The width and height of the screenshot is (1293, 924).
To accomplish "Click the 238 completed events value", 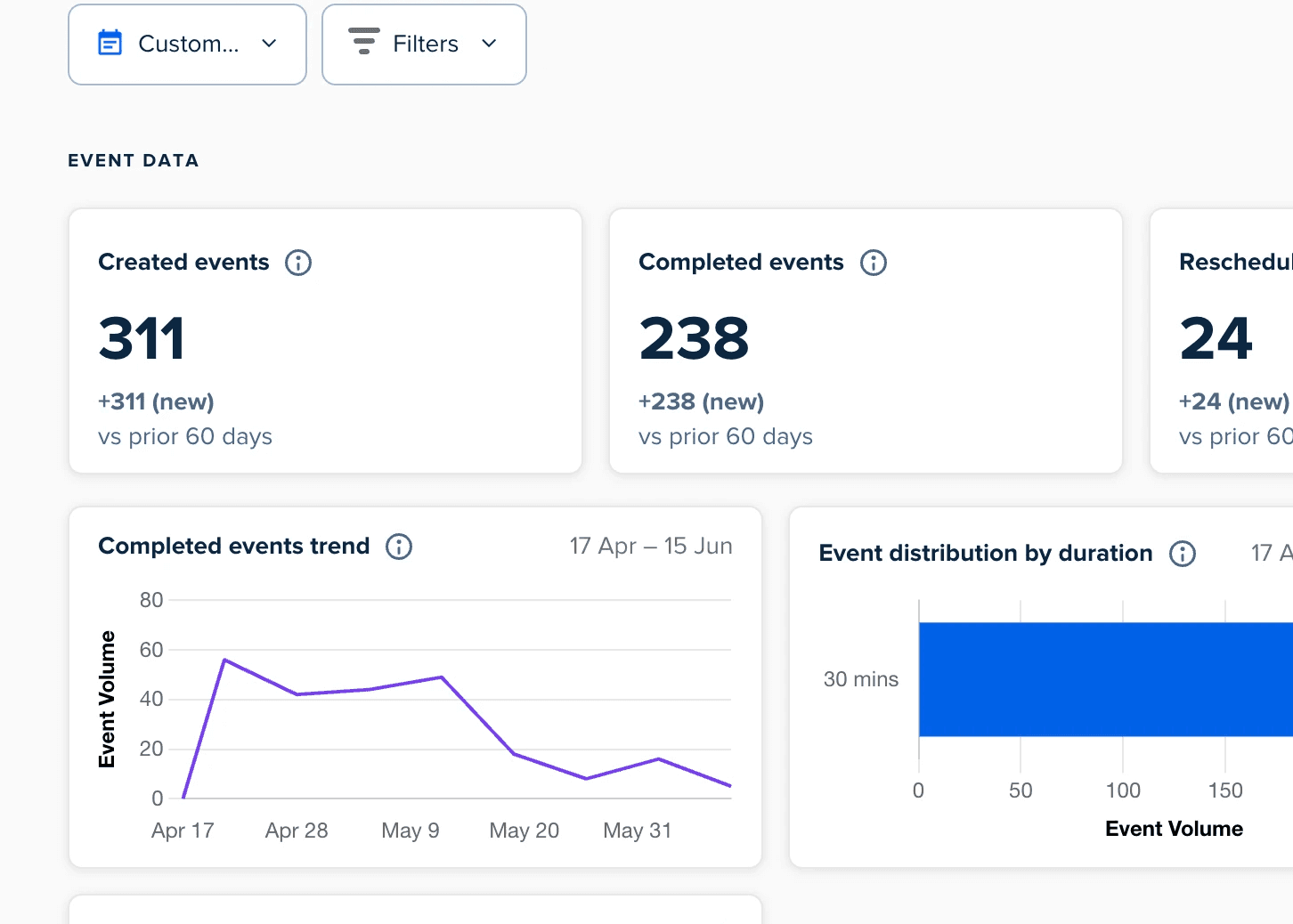I will click(695, 338).
